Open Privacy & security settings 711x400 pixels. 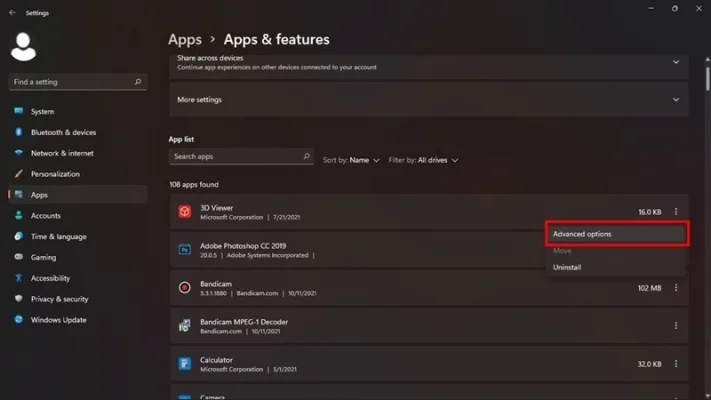[59, 299]
